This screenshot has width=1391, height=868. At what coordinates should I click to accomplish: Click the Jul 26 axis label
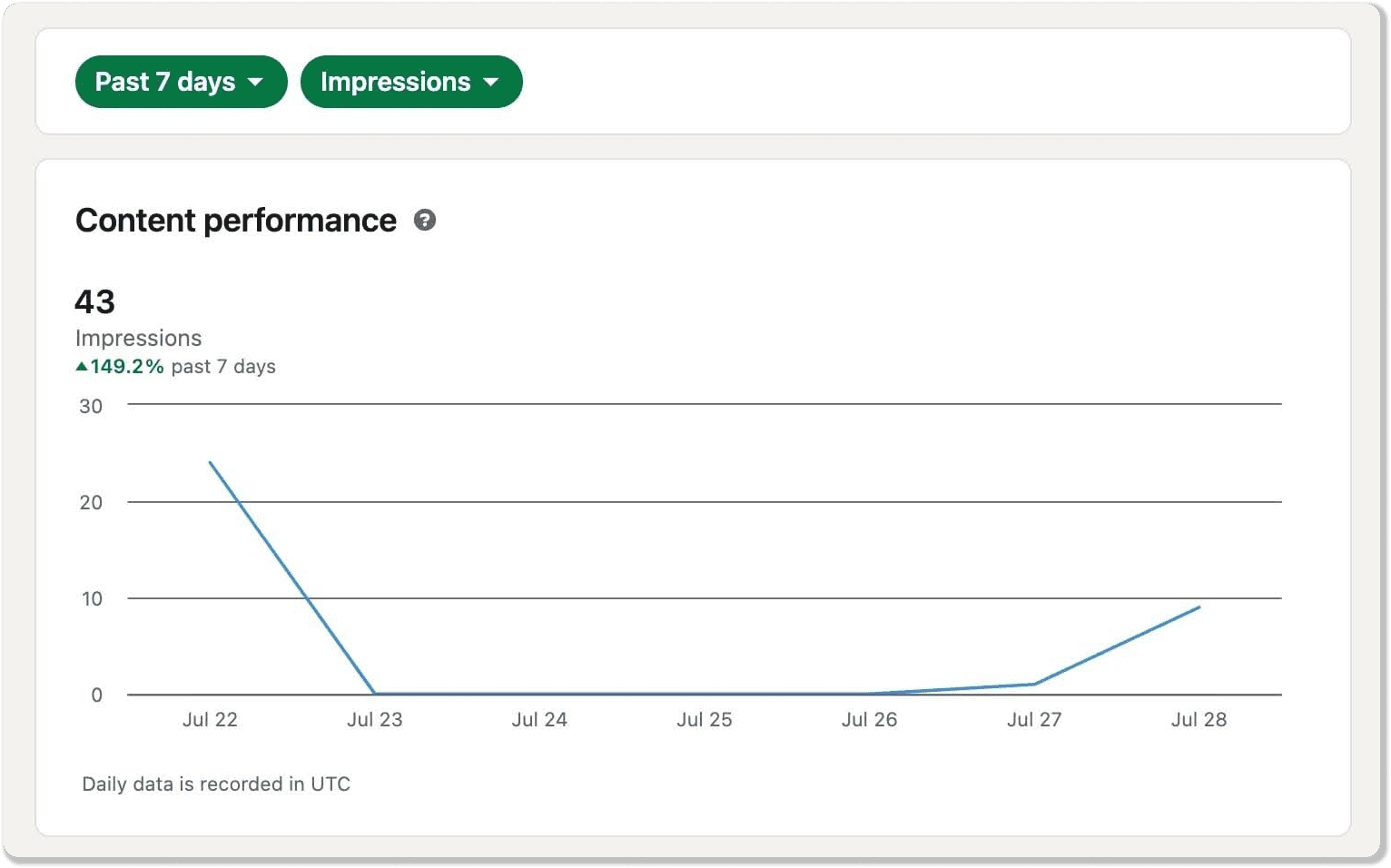[869, 719]
